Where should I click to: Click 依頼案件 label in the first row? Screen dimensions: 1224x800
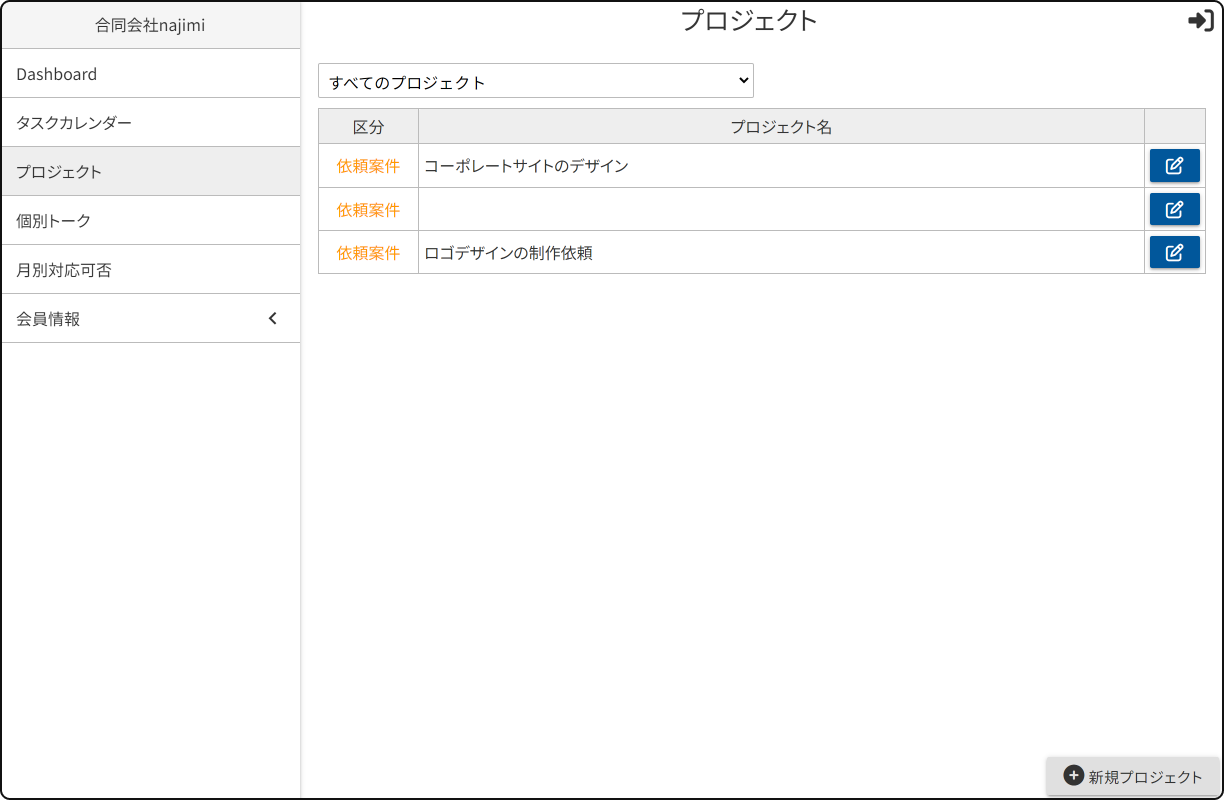click(x=368, y=166)
